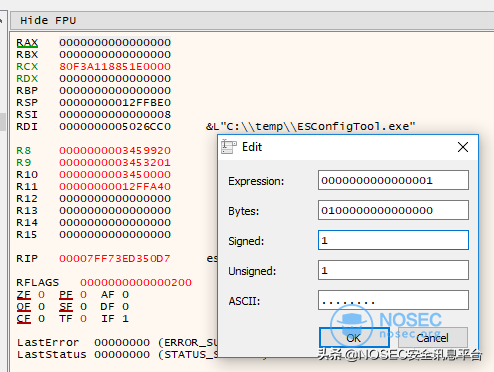494x372 pixels.
Task: Cancel the Edit dialog
Action: click(432, 338)
